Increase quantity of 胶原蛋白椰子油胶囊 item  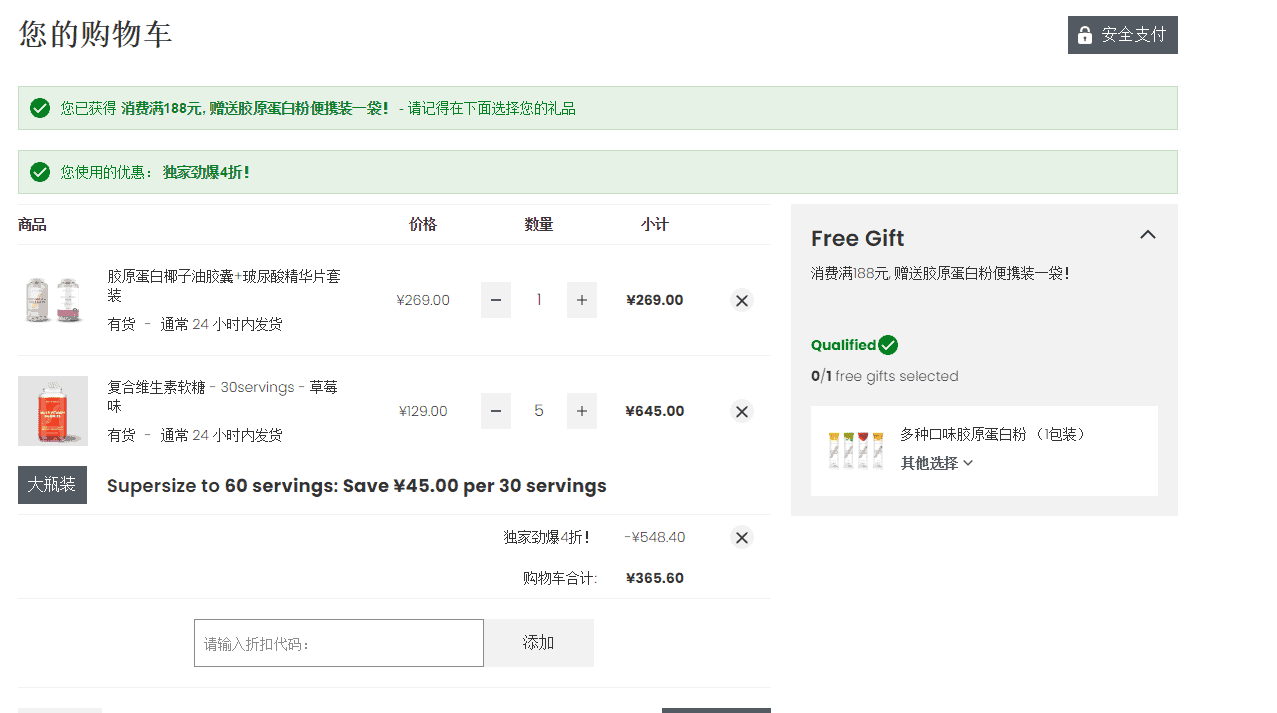(x=582, y=300)
